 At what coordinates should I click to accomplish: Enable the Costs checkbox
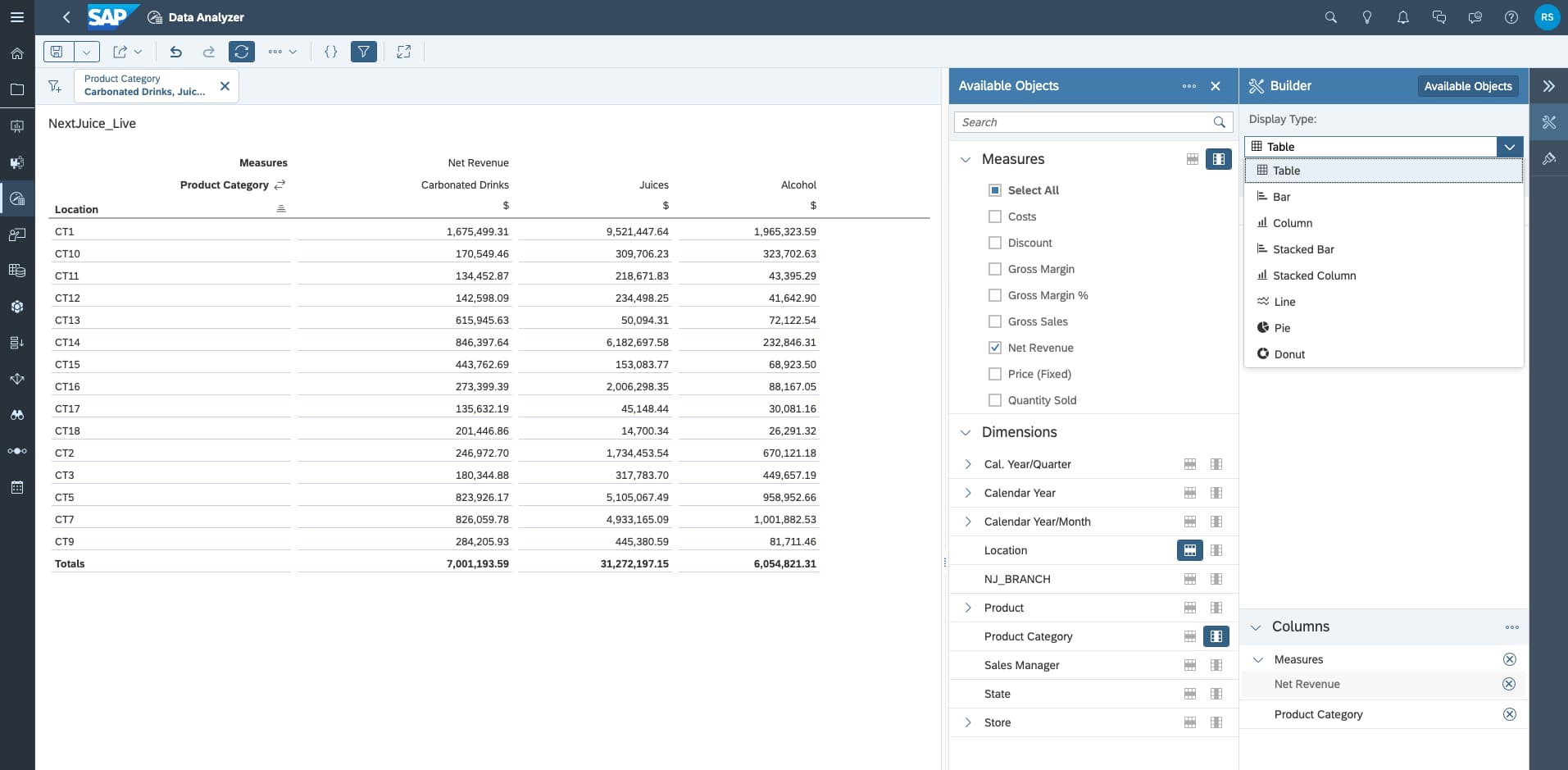coord(994,216)
